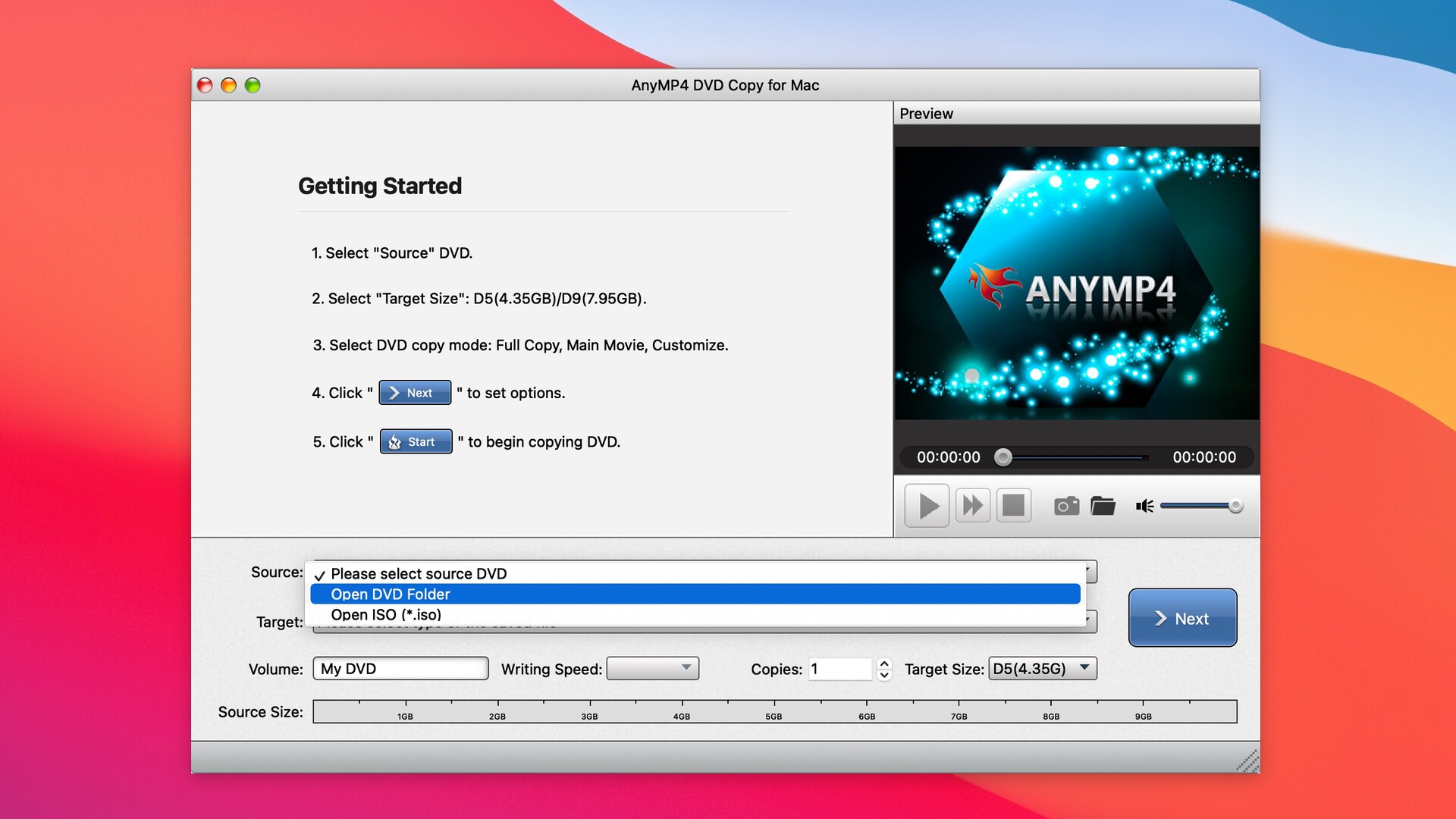This screenshot has width=1456, height=819.
Task: Click the Start sample button in step 5
Action: (x=416, y=441)
